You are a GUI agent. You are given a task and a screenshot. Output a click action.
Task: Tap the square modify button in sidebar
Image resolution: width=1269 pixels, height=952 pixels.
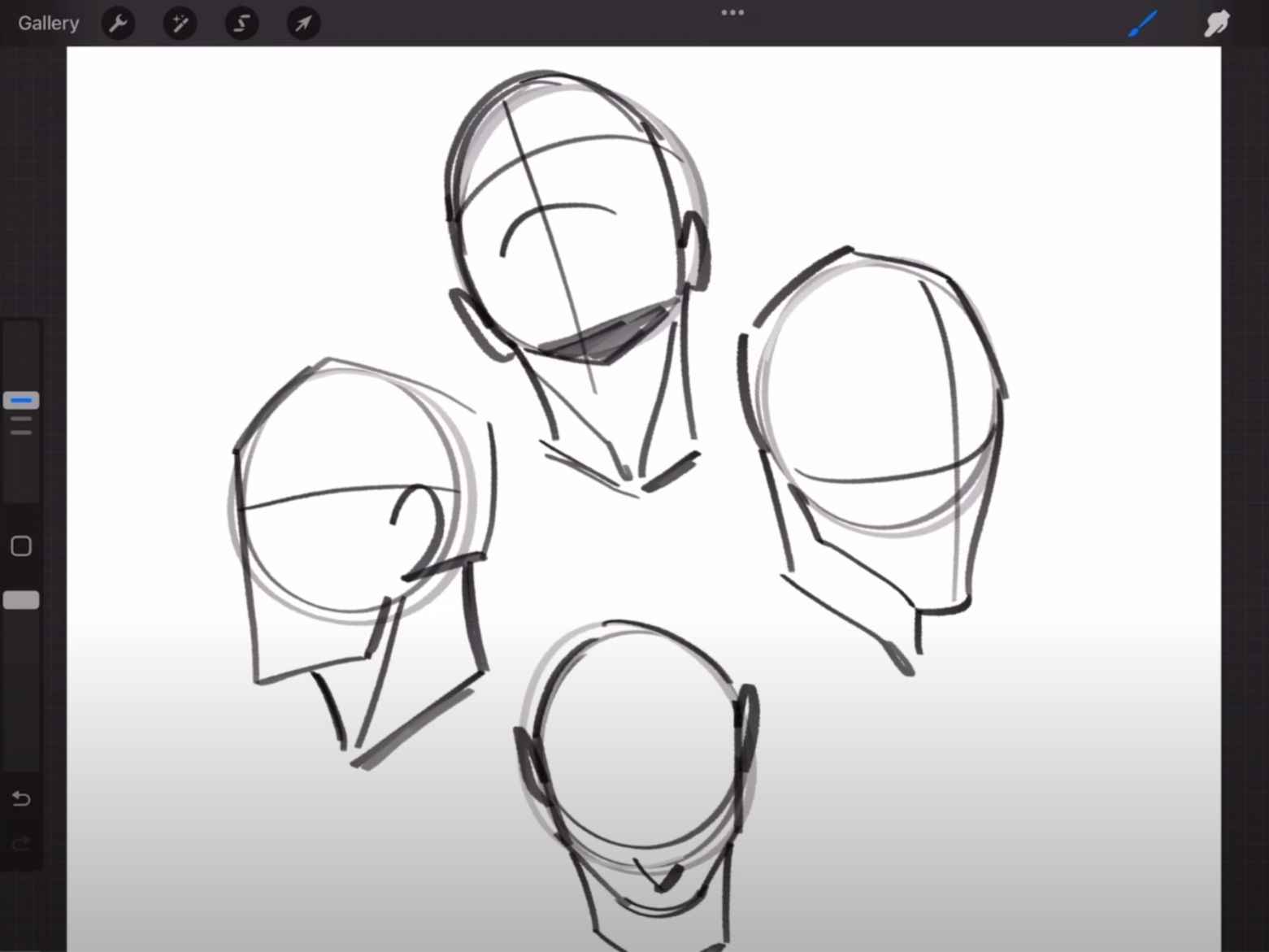(21, 546)
